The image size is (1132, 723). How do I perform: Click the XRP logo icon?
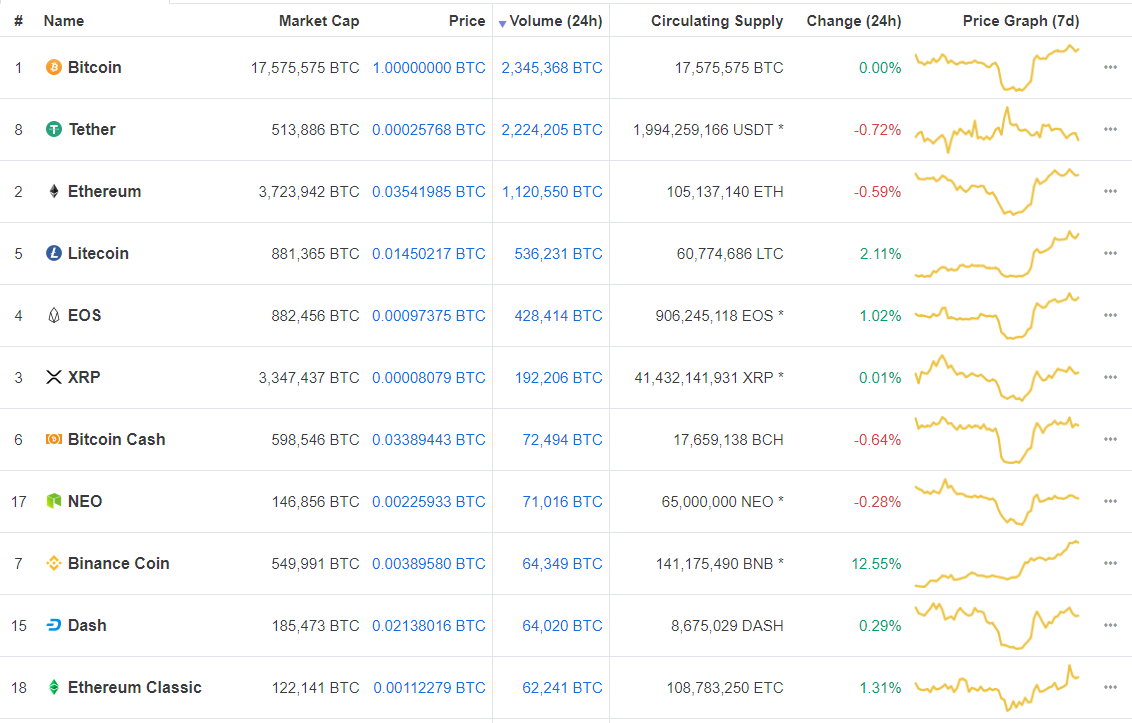54,378
